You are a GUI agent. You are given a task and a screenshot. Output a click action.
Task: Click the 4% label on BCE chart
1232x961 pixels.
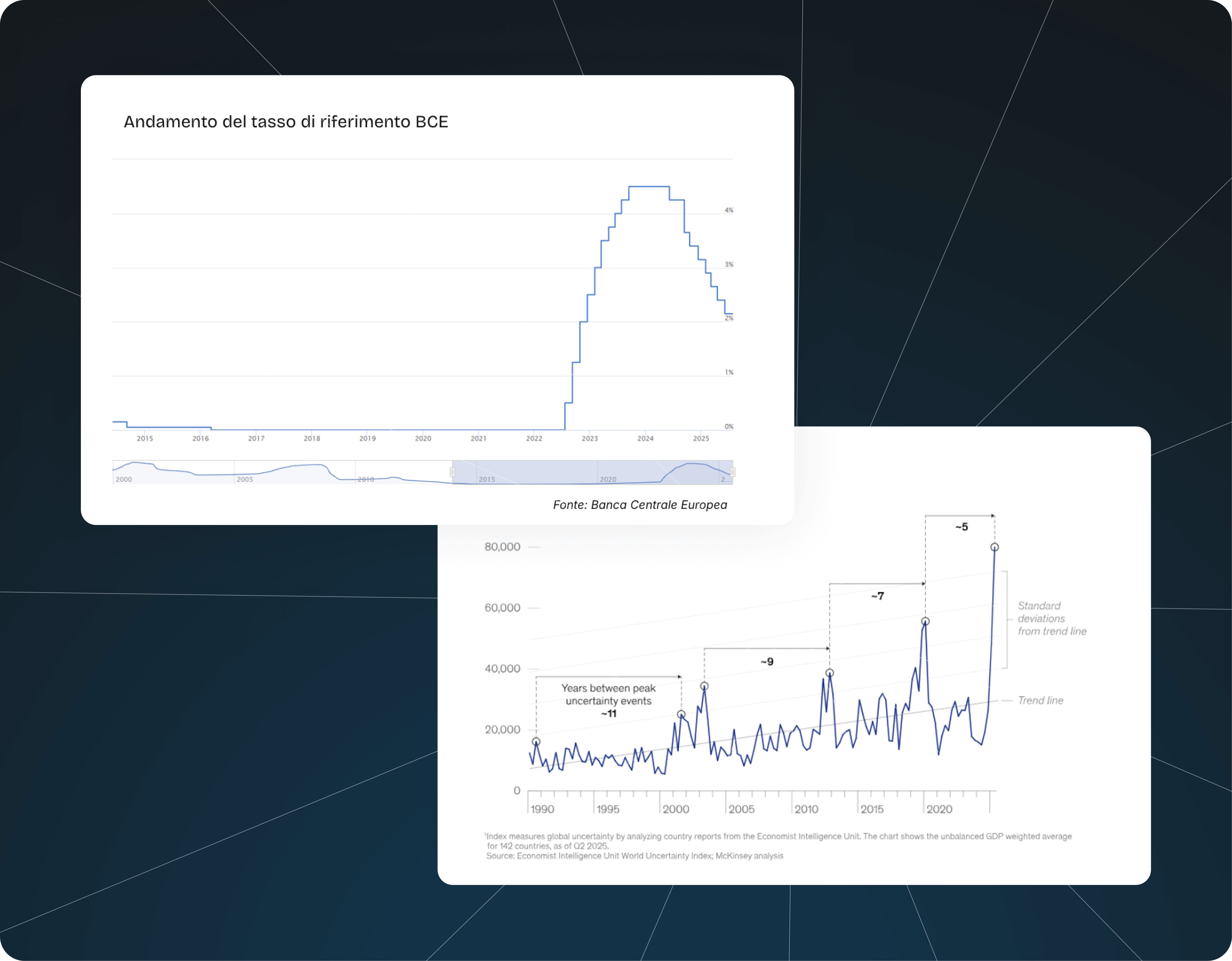[729, 210]
